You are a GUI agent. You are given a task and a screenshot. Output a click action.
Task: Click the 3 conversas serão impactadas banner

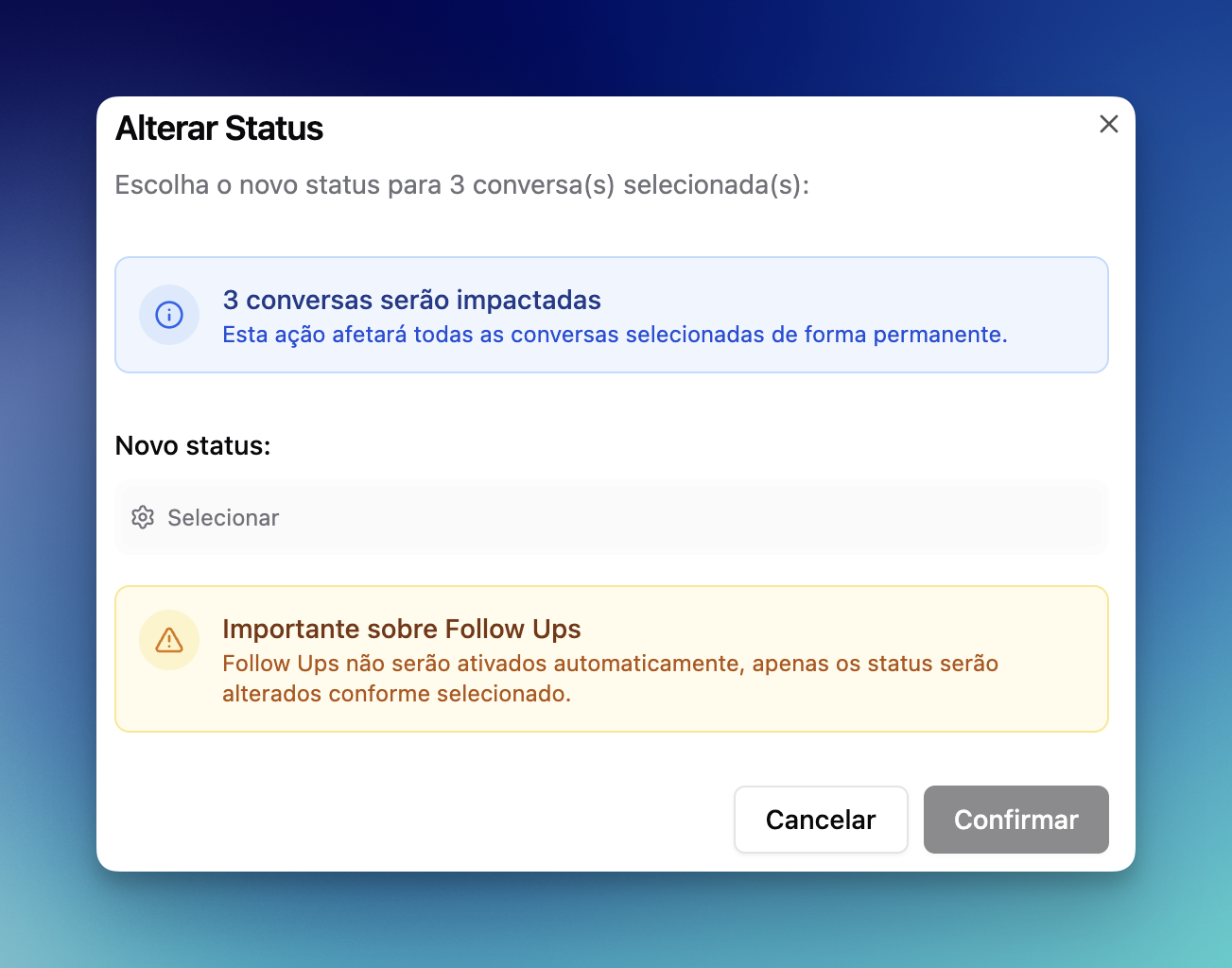(612, 315)
